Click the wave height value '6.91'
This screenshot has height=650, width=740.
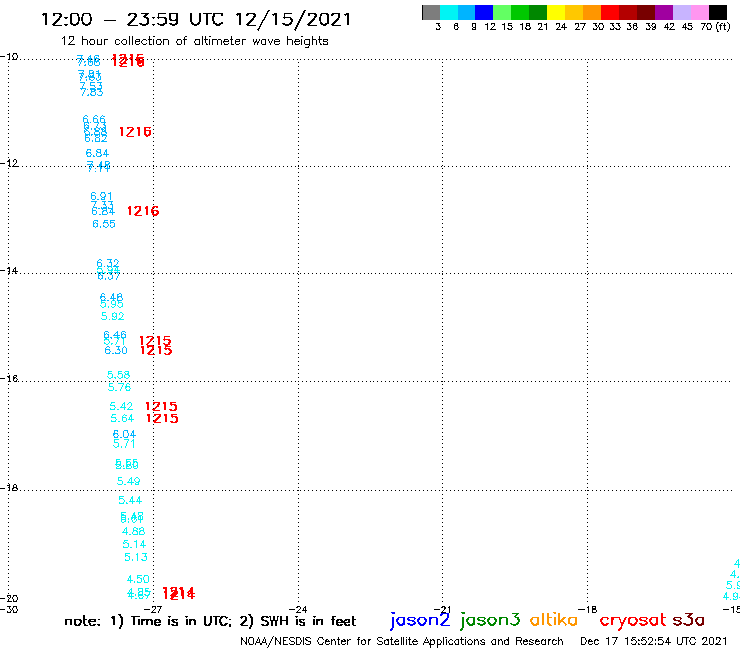[x=101, y=196]
